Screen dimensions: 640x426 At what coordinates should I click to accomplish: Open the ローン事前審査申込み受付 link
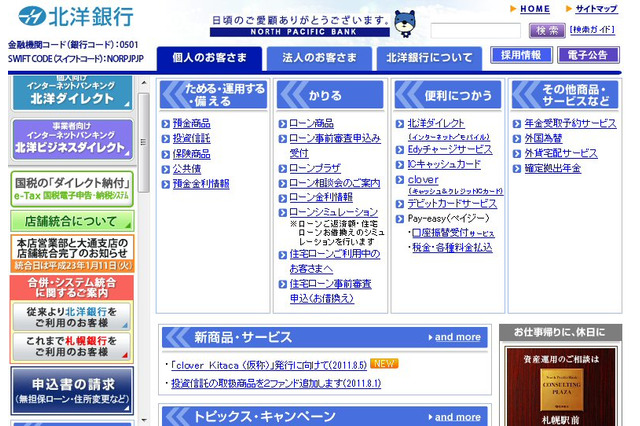(x=335, y=146)
